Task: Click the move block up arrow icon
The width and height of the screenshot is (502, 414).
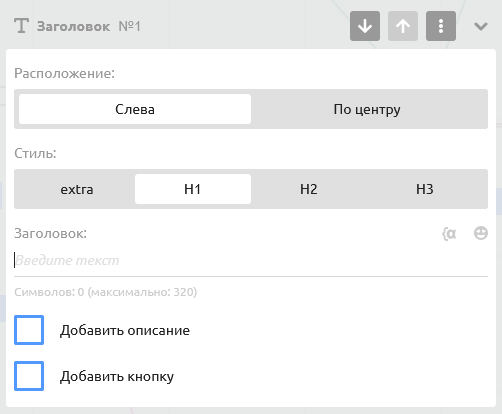Action: [x=403, y=26]
